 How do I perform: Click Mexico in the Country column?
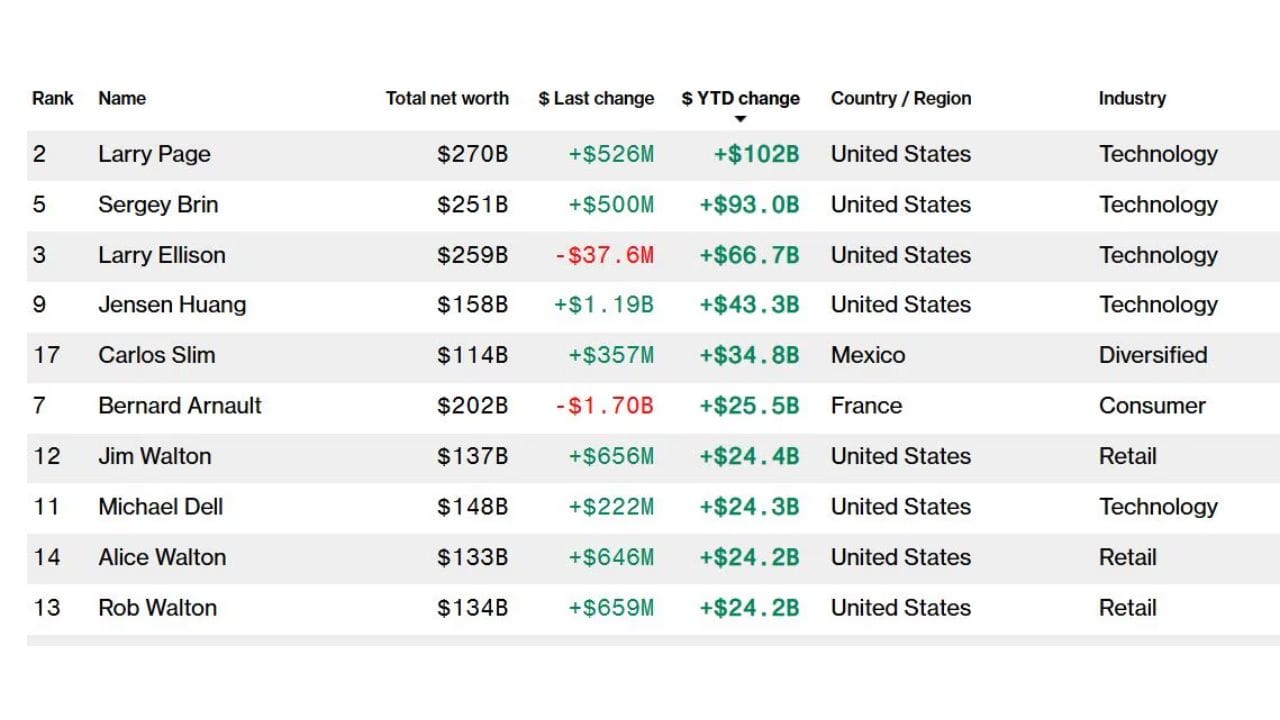pyautogui.click(x=867, y=355)
